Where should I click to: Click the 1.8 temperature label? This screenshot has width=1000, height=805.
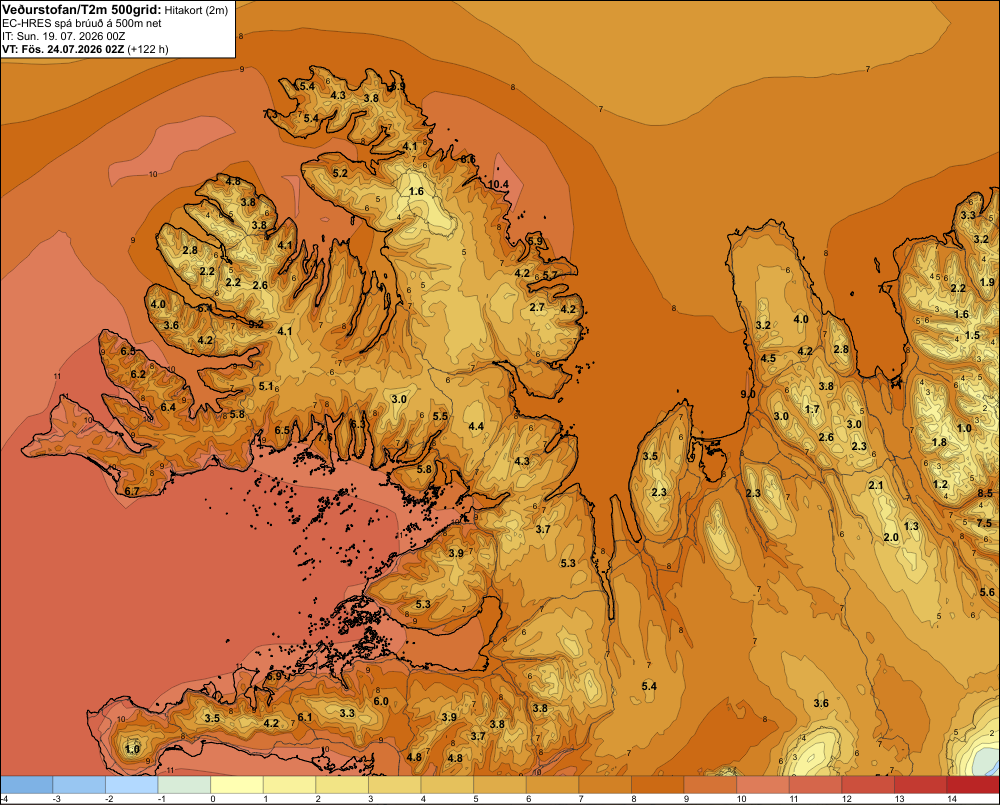click(x=939, y=442)
